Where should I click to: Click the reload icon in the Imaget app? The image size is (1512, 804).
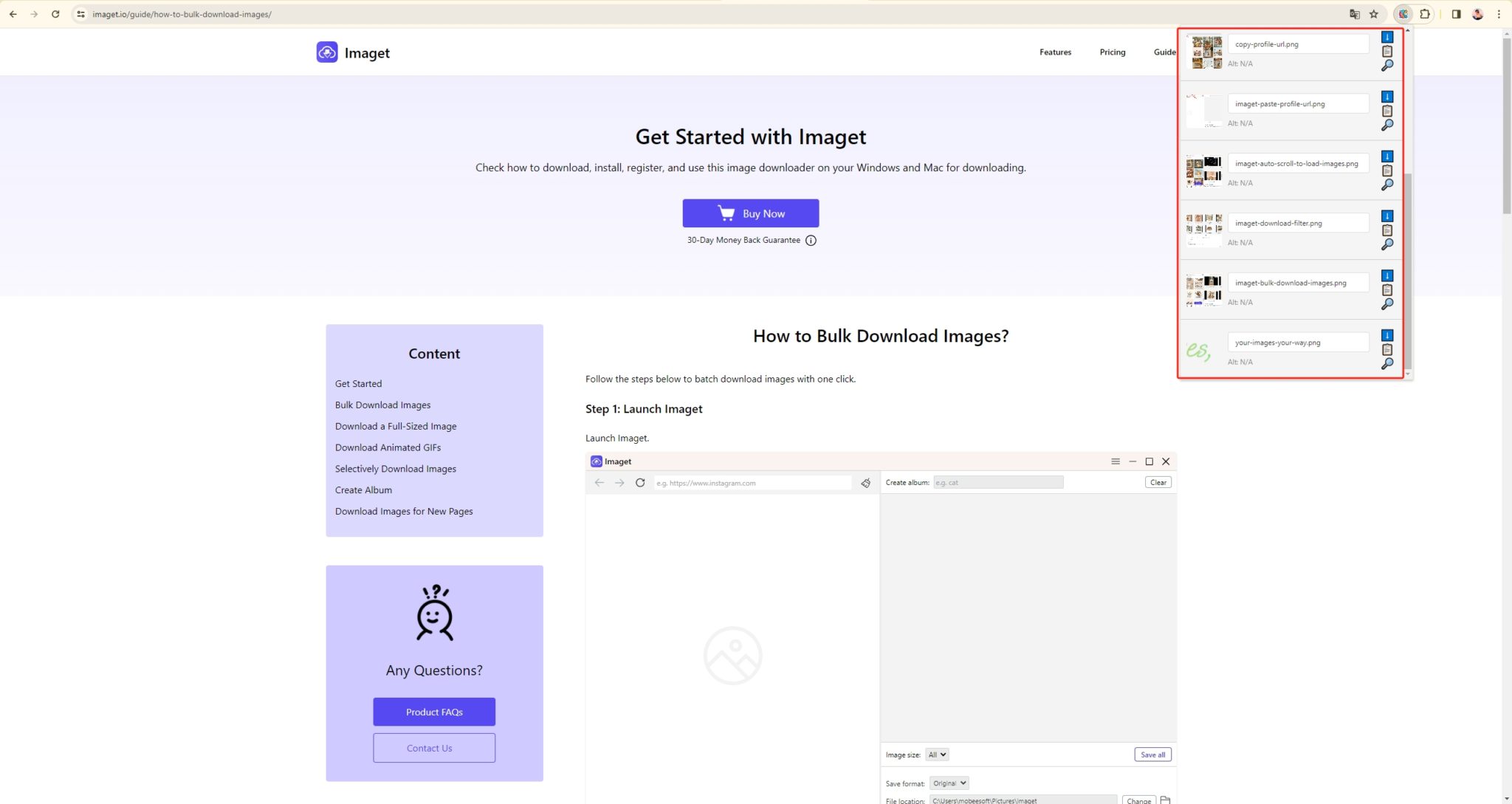[x=639, y=482]
